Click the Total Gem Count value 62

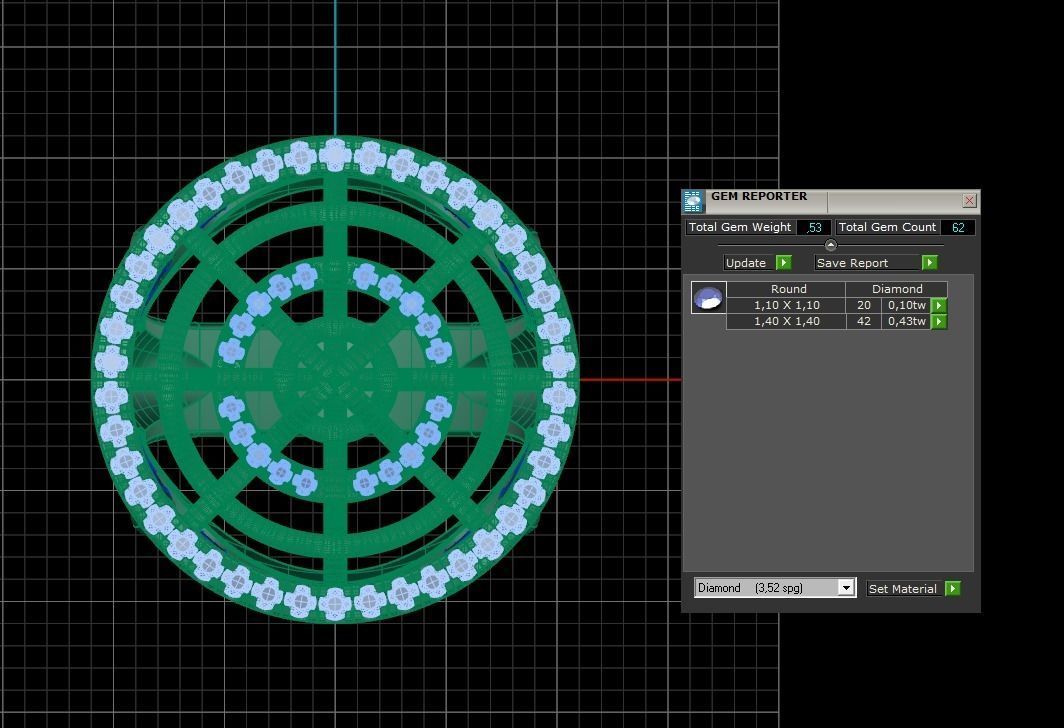(957, 227)
